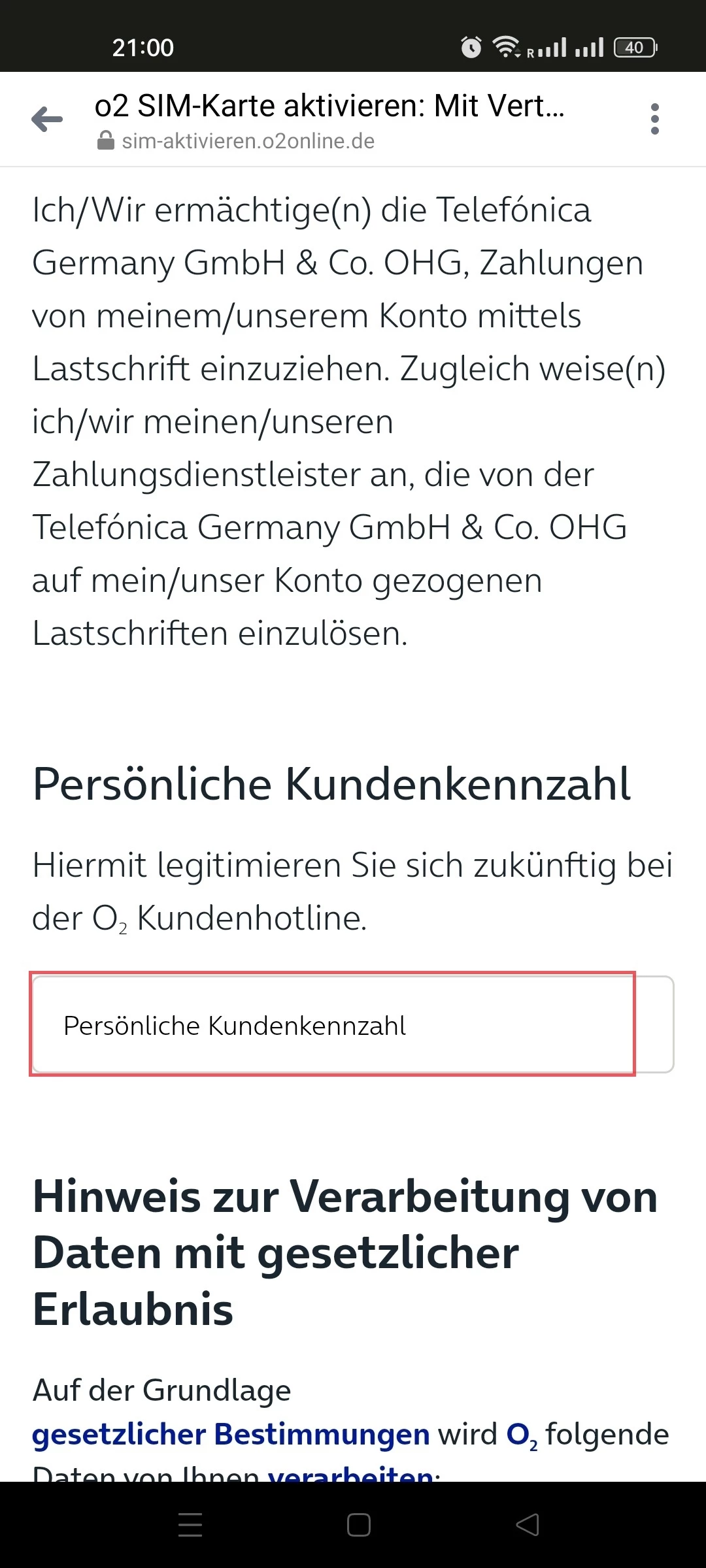Tap the Wi-Fi status icon
706x1568 pixels.
pos(506,47)
